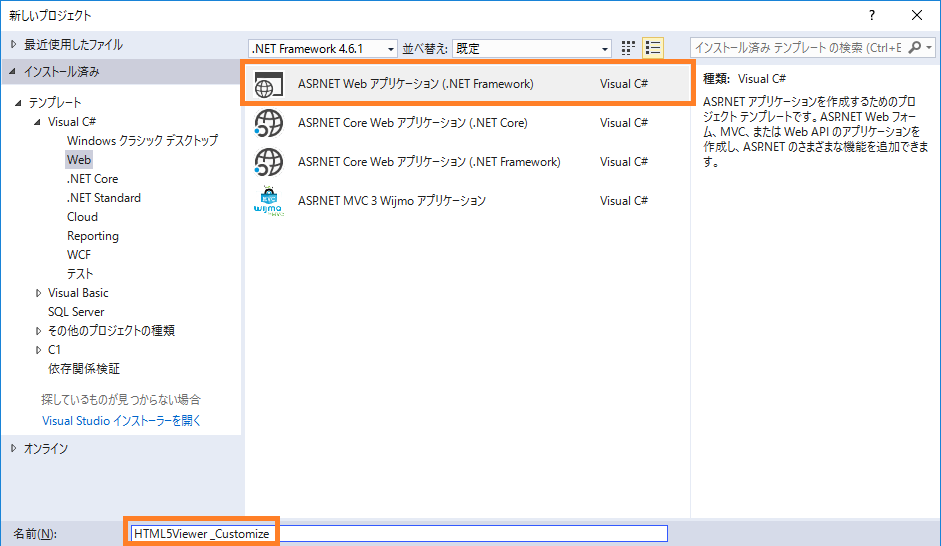Click ASP.NET Core (.NET Framework) template icon
The image size is (941, 546).
point(268,162)
